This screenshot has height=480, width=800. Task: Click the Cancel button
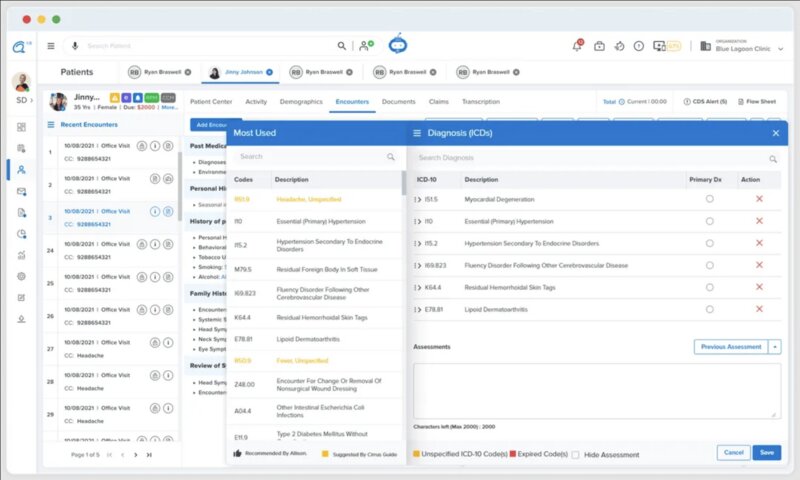pyautogui.click(x=733, y=453)
